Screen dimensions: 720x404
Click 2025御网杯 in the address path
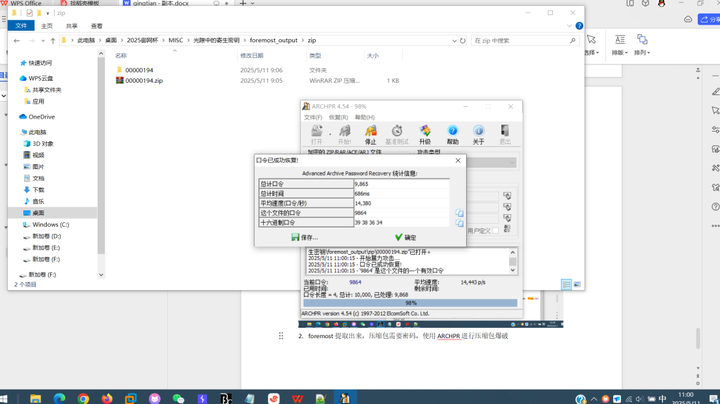142,40
